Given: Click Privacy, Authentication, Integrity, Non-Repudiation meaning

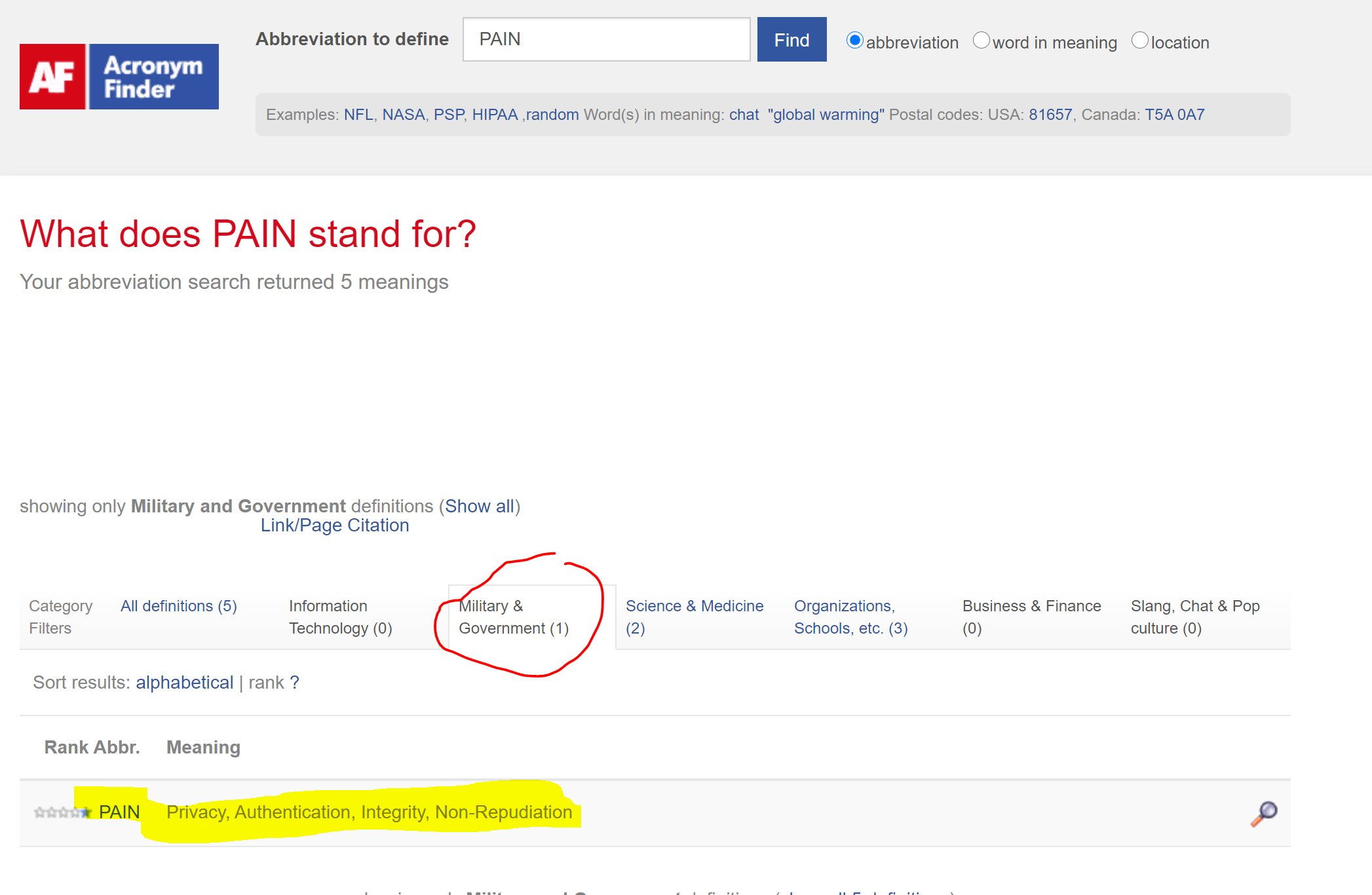Looking at the screenshot, I should tap(370, 812).
